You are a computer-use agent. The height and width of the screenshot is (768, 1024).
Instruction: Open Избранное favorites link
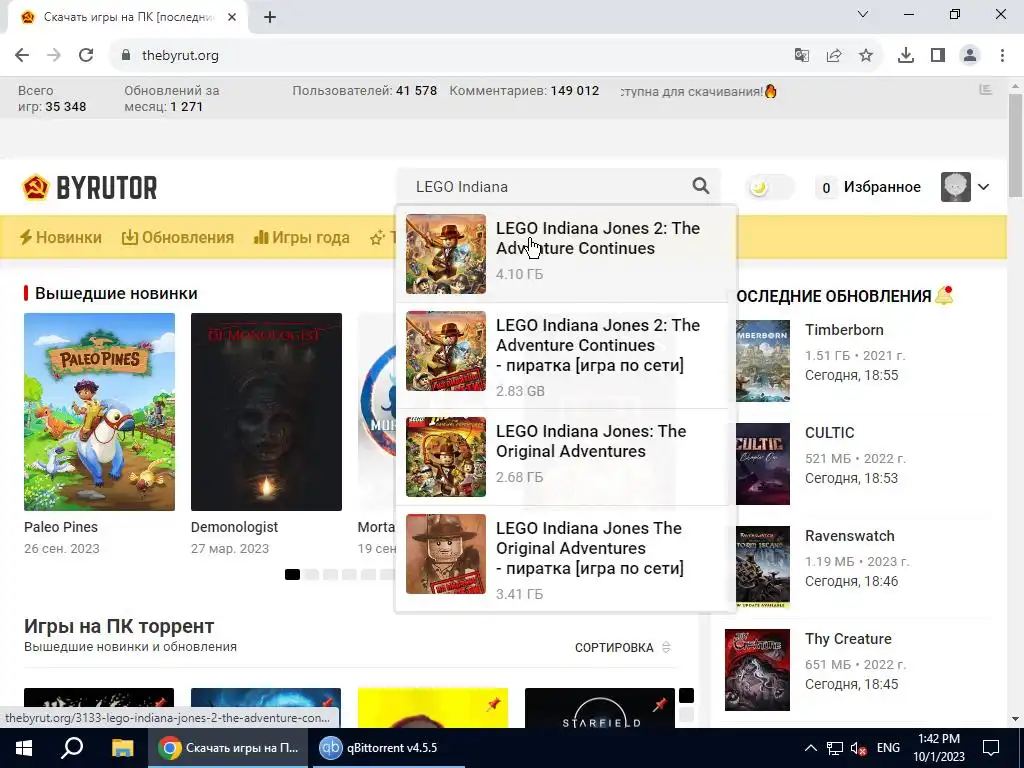click(x=882, y=187)
